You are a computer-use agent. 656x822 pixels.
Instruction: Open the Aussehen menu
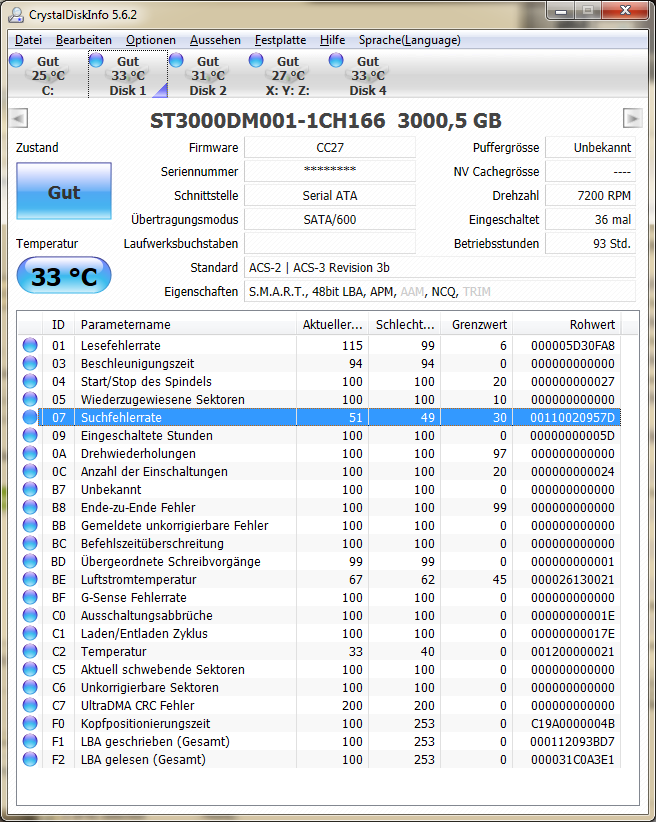[x=216, y=40]
